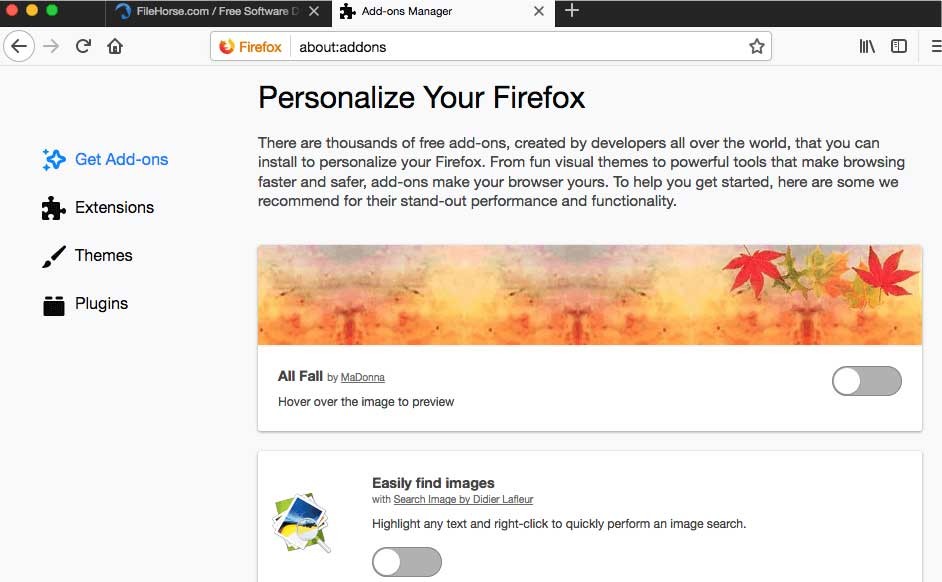
Task: Click the Home icon in the toolbar
Action: pyautogui.click(x=115, y=46)
